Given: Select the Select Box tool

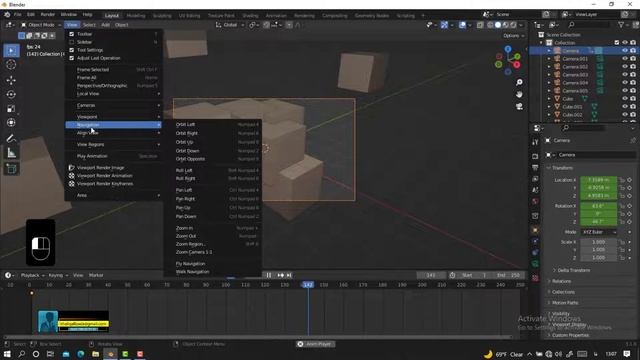Looking at the screenshot, I should click(11, 51).
